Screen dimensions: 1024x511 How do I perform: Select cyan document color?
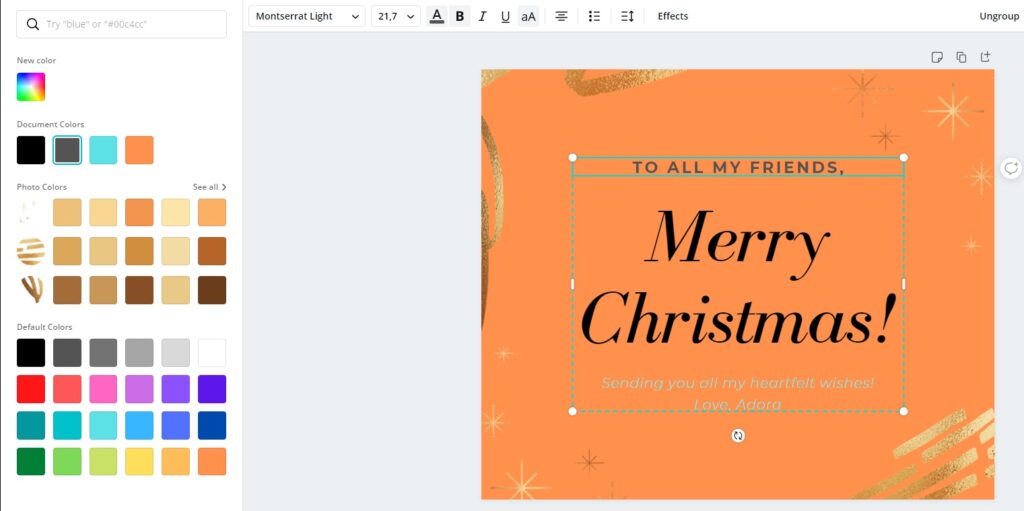(103, 150)
